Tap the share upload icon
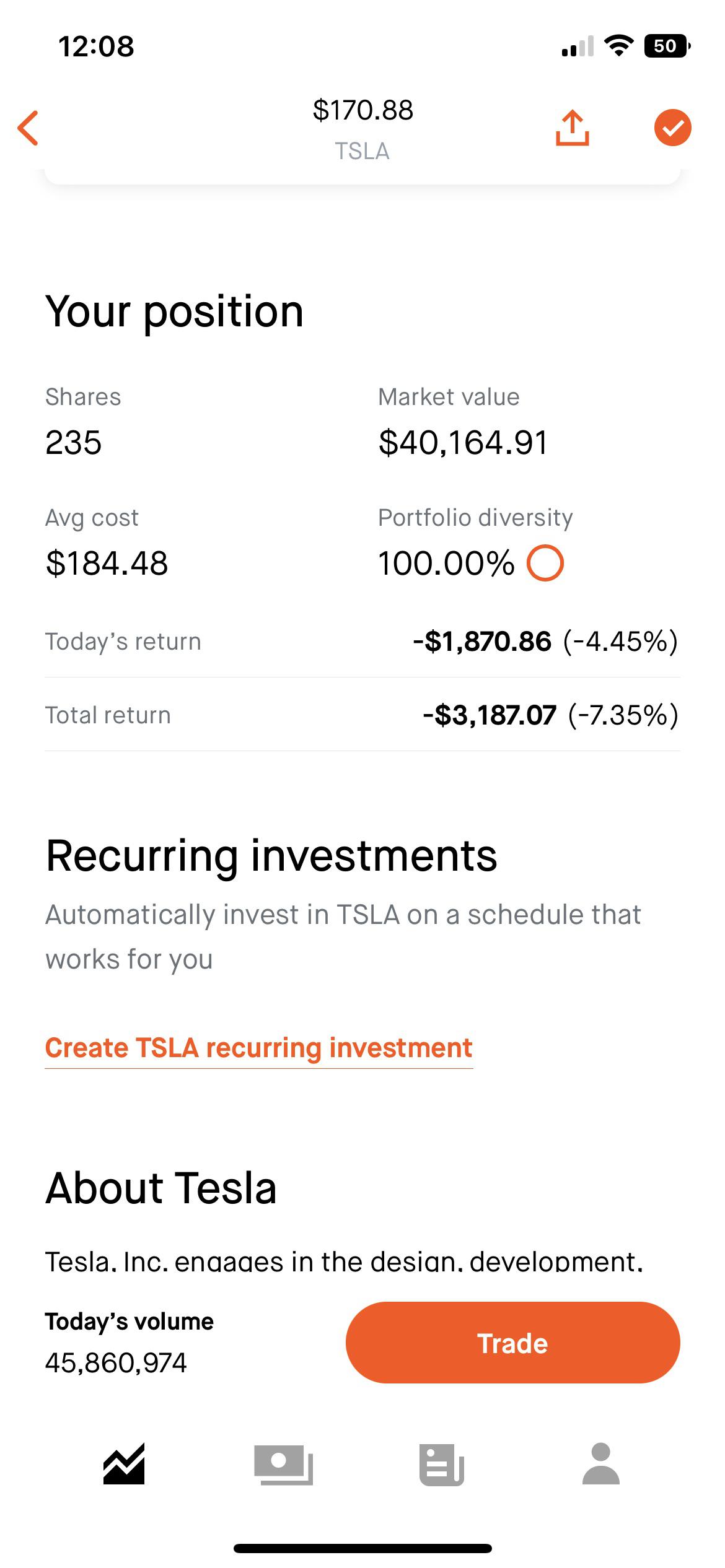This screenshot has width=725, height=1568. click(572, 128)
